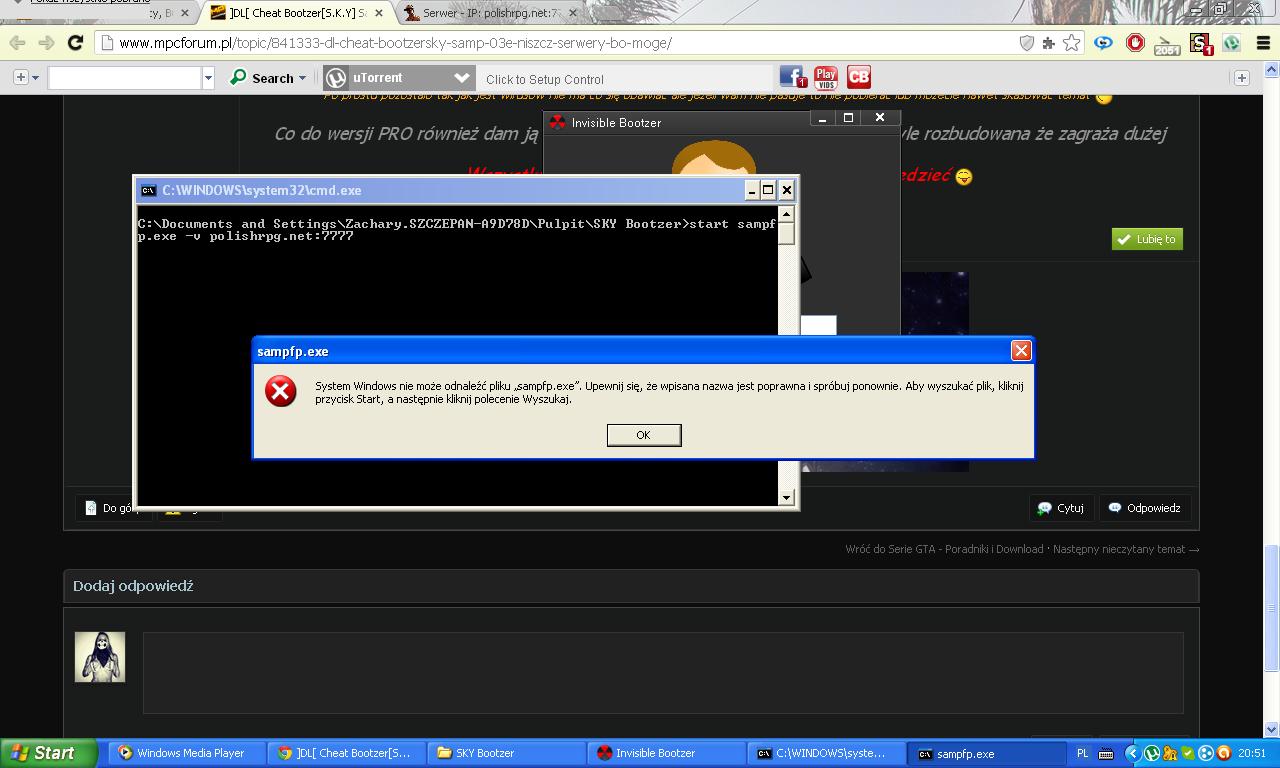Viewport: 1280px width, 768px height.
Task: Open the uTorrent toolbar dropdown
Action: (461, 77)
